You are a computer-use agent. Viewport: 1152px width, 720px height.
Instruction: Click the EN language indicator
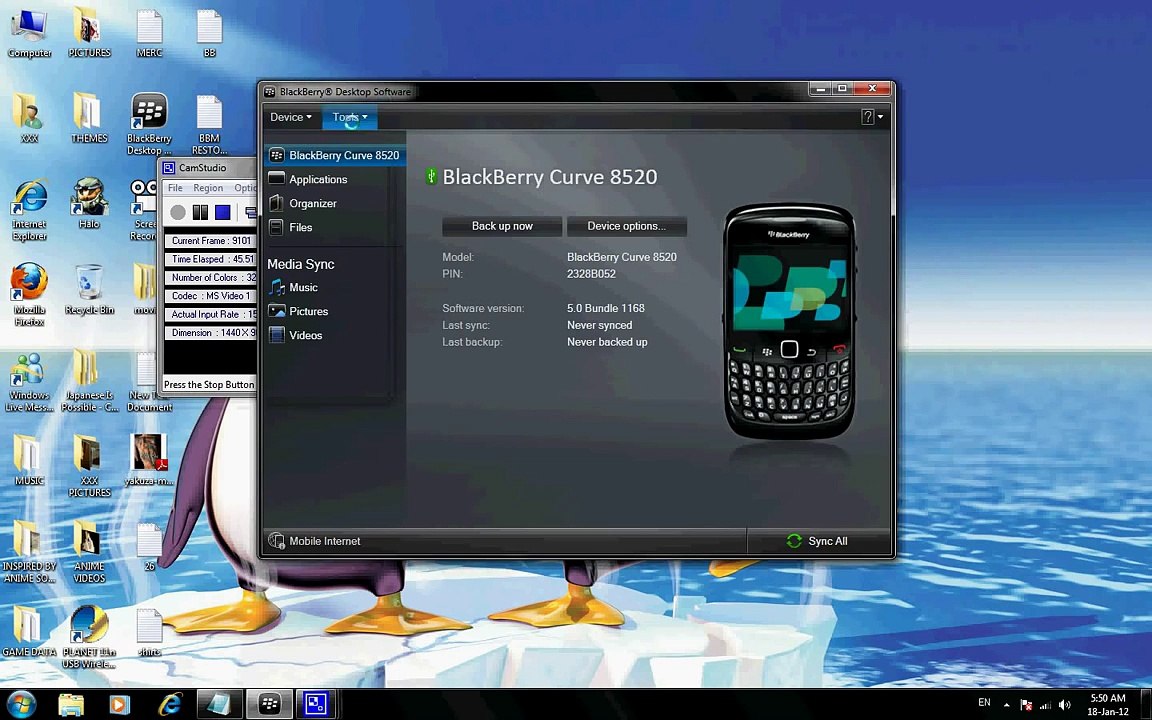[984, 703]
